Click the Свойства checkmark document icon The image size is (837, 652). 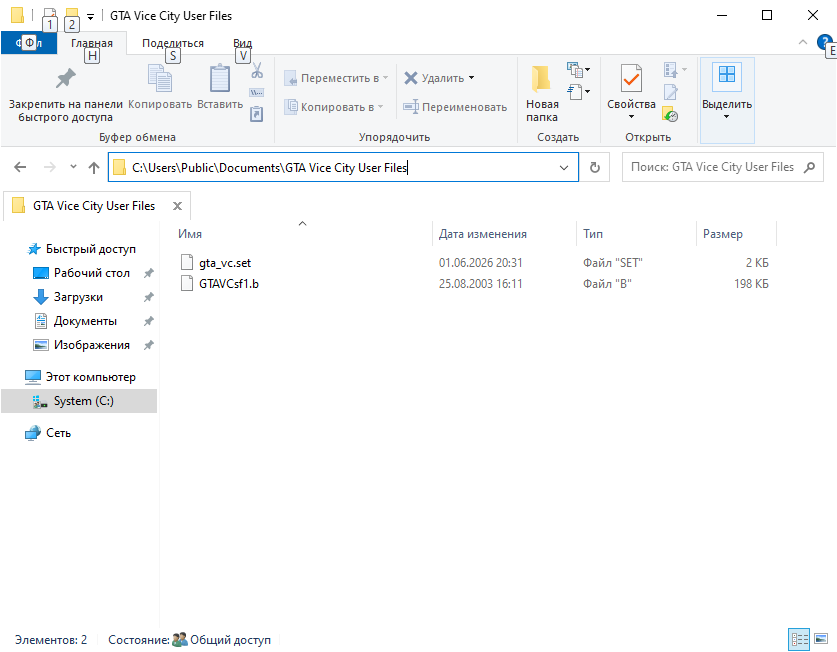point(631,78)
